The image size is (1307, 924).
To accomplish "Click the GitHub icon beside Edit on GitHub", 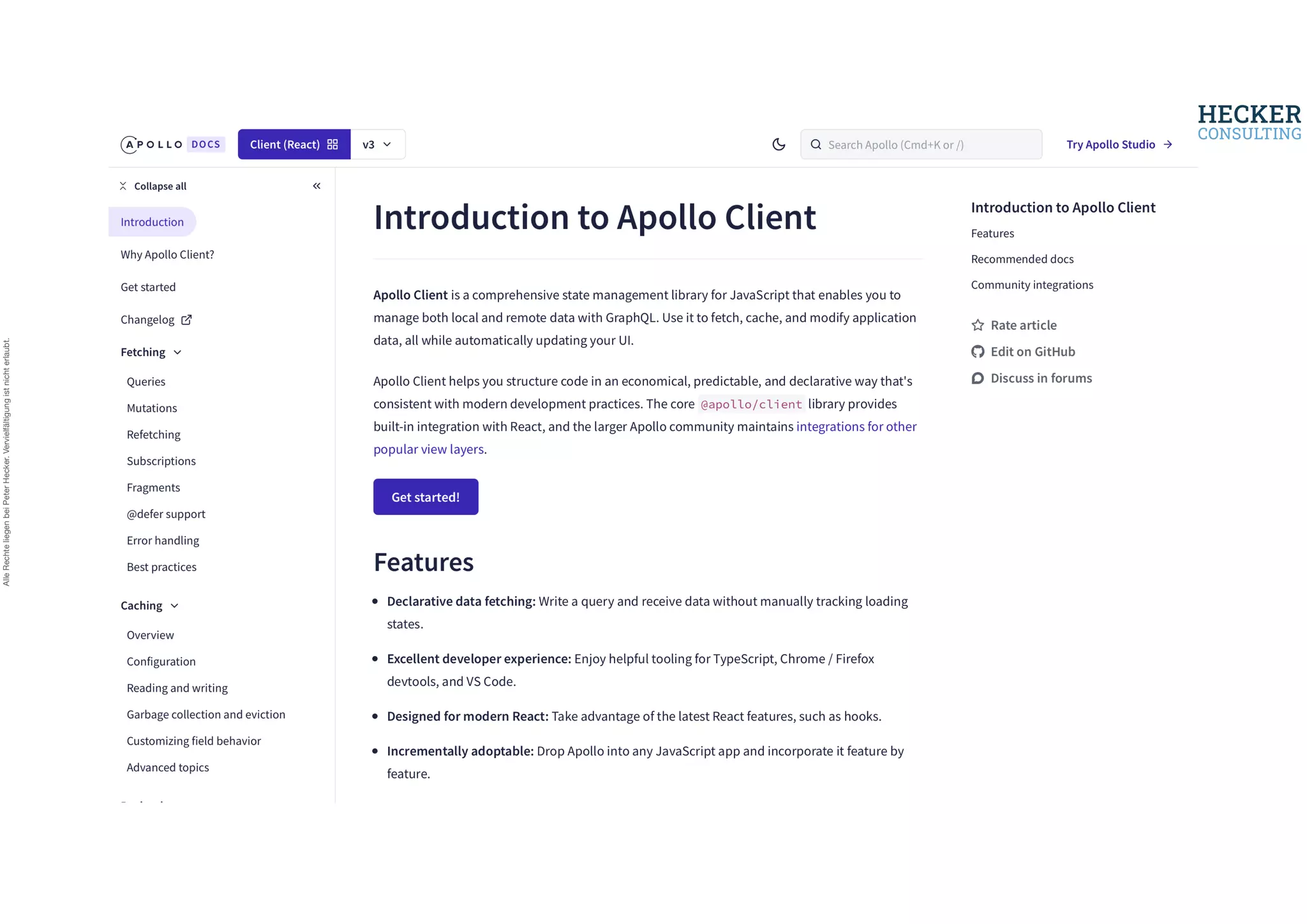I will click(978, 352).
